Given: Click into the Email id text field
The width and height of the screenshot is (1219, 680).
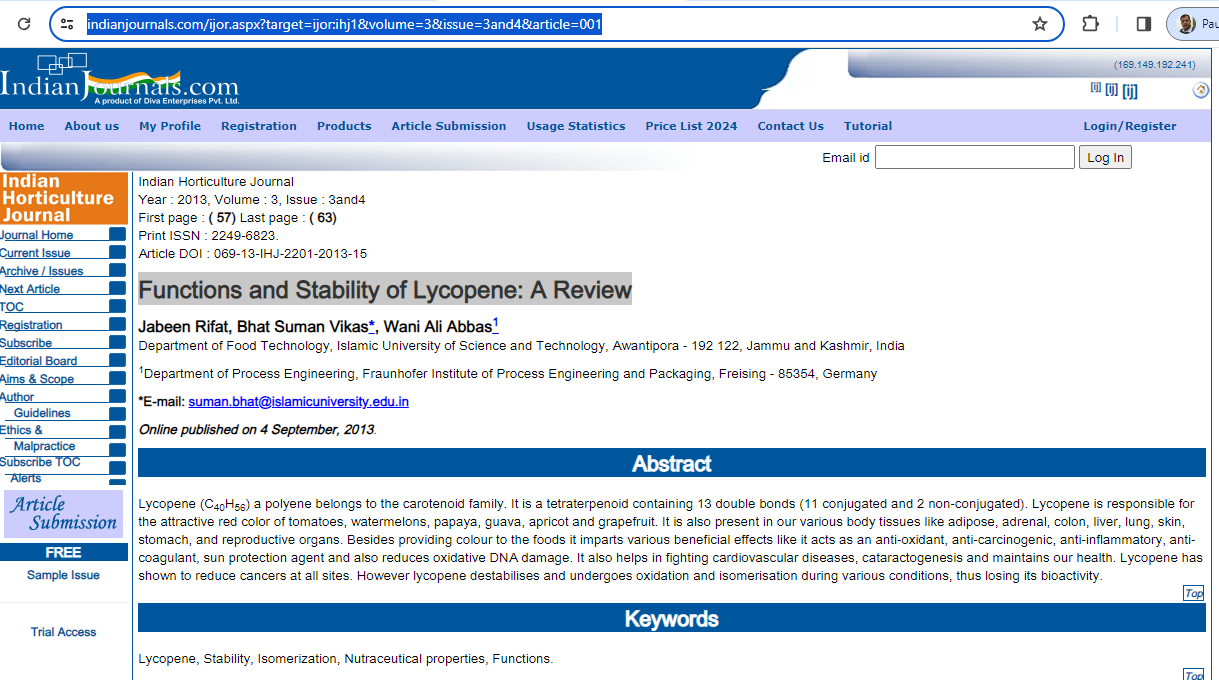Looking at the screenshot, I should (974, 157).
